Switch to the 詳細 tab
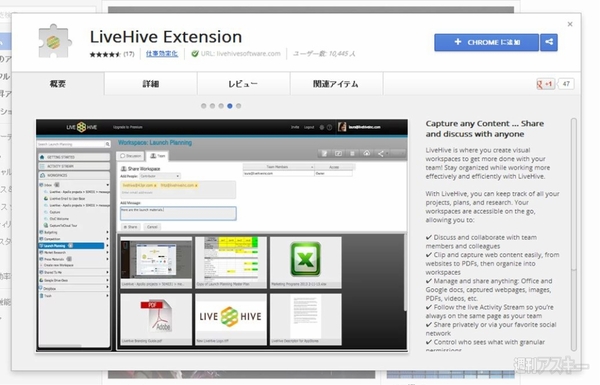The height and width of the screenshot is (385, 600). point(150,83)
